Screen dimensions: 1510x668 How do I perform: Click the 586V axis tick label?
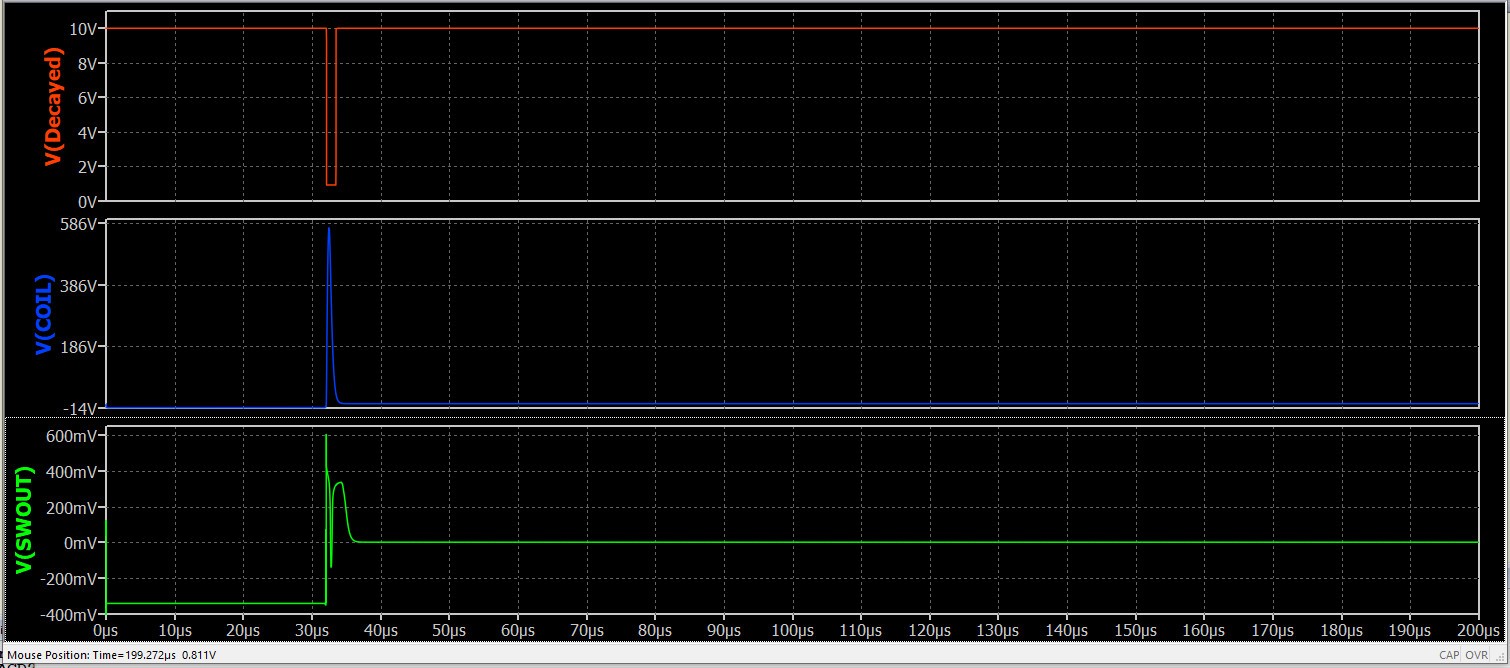pyautogui.click(x=78, y=224)
